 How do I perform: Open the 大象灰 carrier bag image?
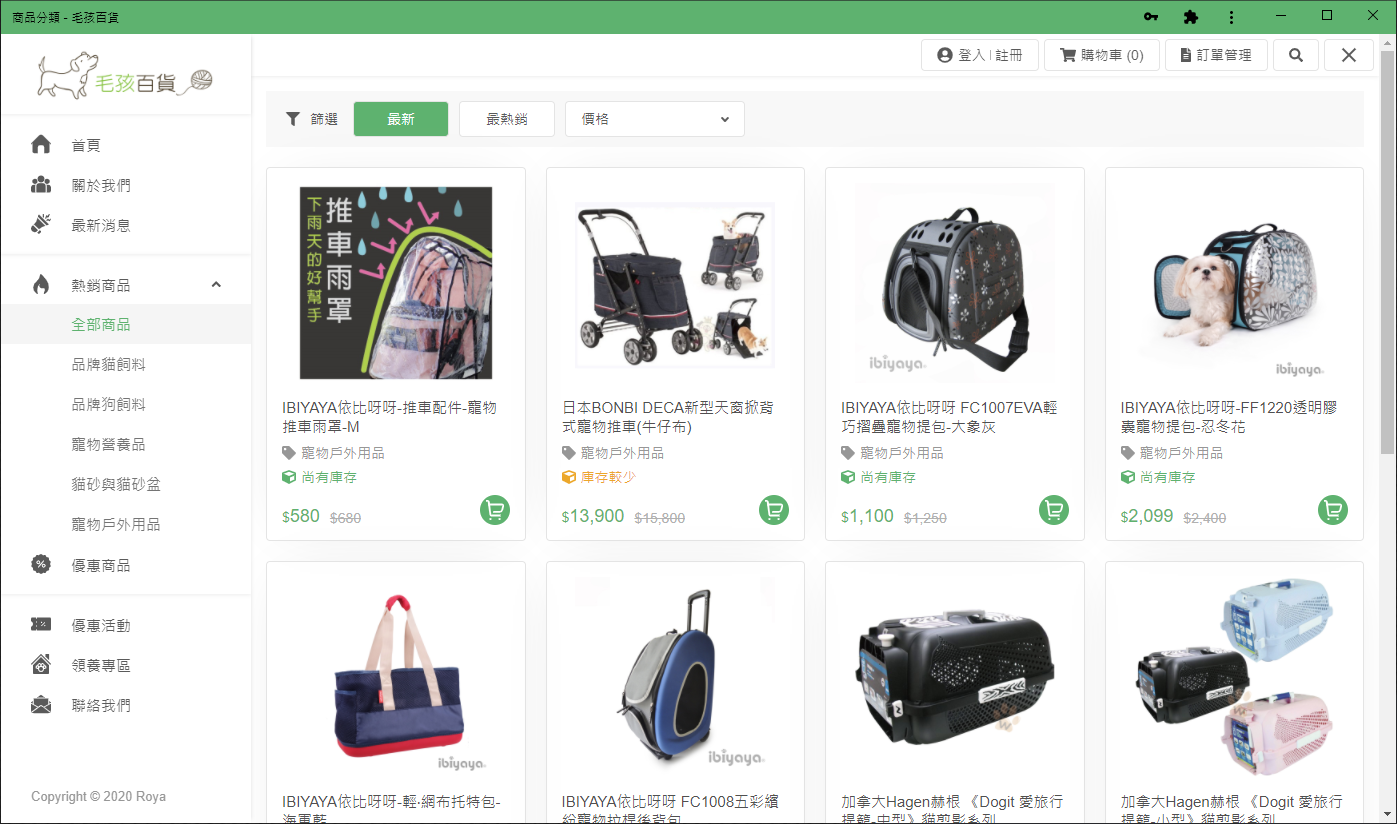tap(954, 283)
